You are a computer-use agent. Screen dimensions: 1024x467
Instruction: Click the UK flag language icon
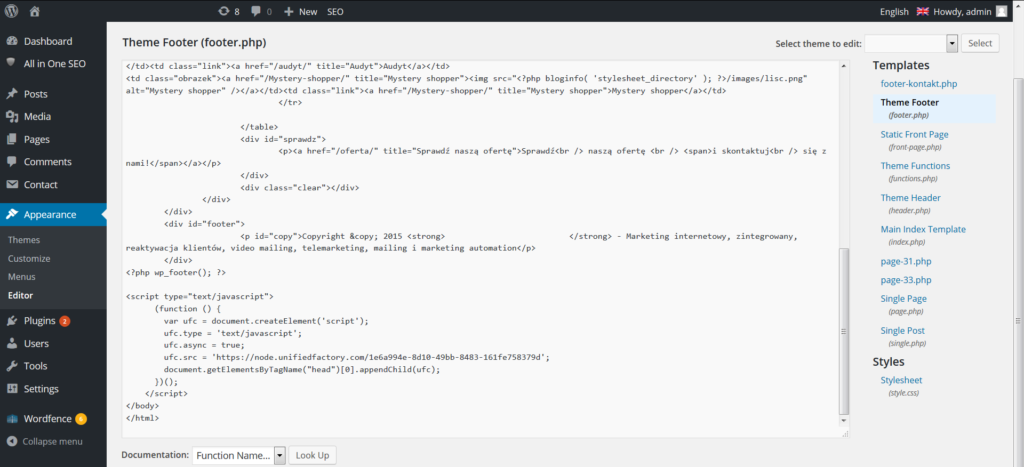tap(922, 11)
